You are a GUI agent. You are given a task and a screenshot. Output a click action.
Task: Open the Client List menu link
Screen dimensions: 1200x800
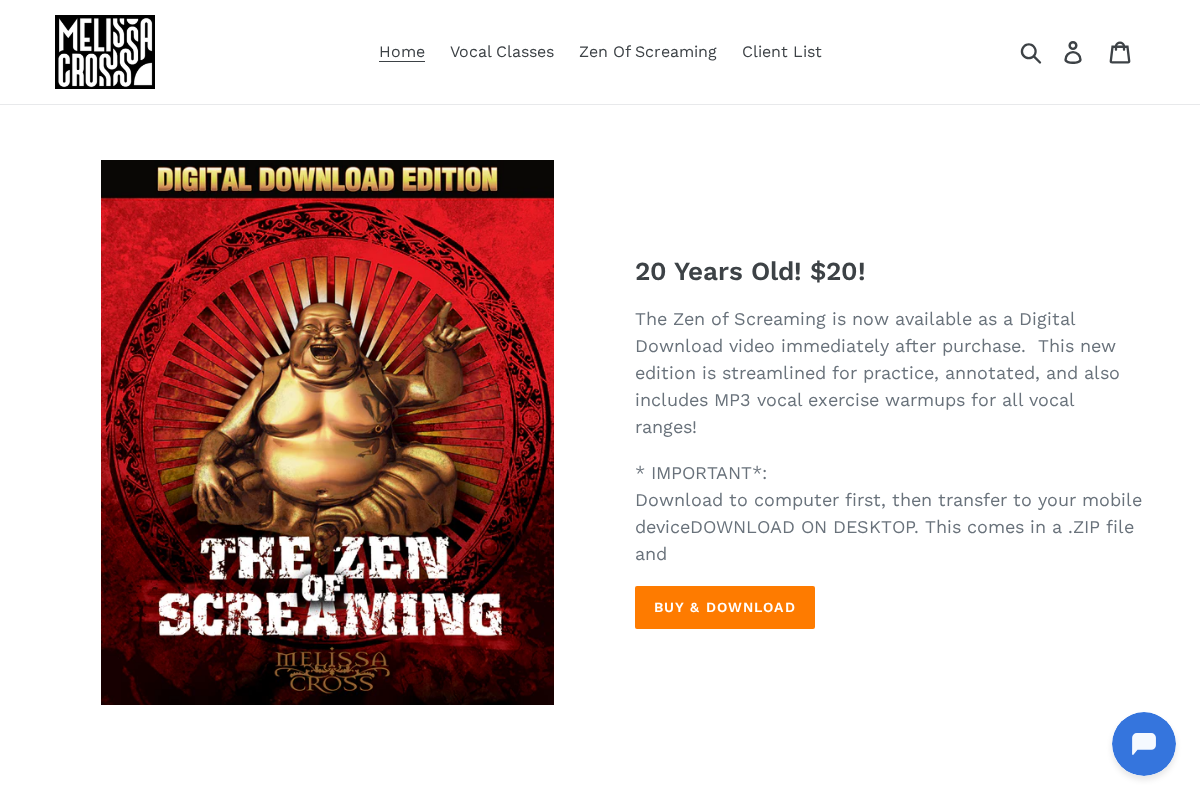tap(782, 52)
